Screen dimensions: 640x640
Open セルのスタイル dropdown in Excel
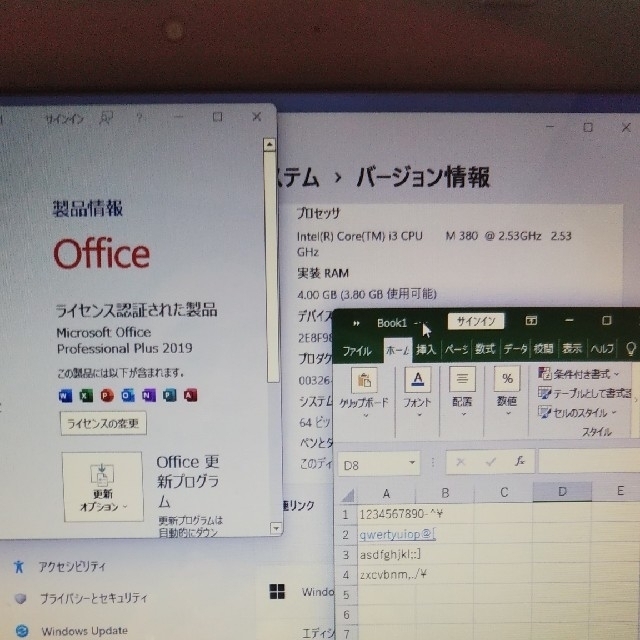(x=577, y=413)
